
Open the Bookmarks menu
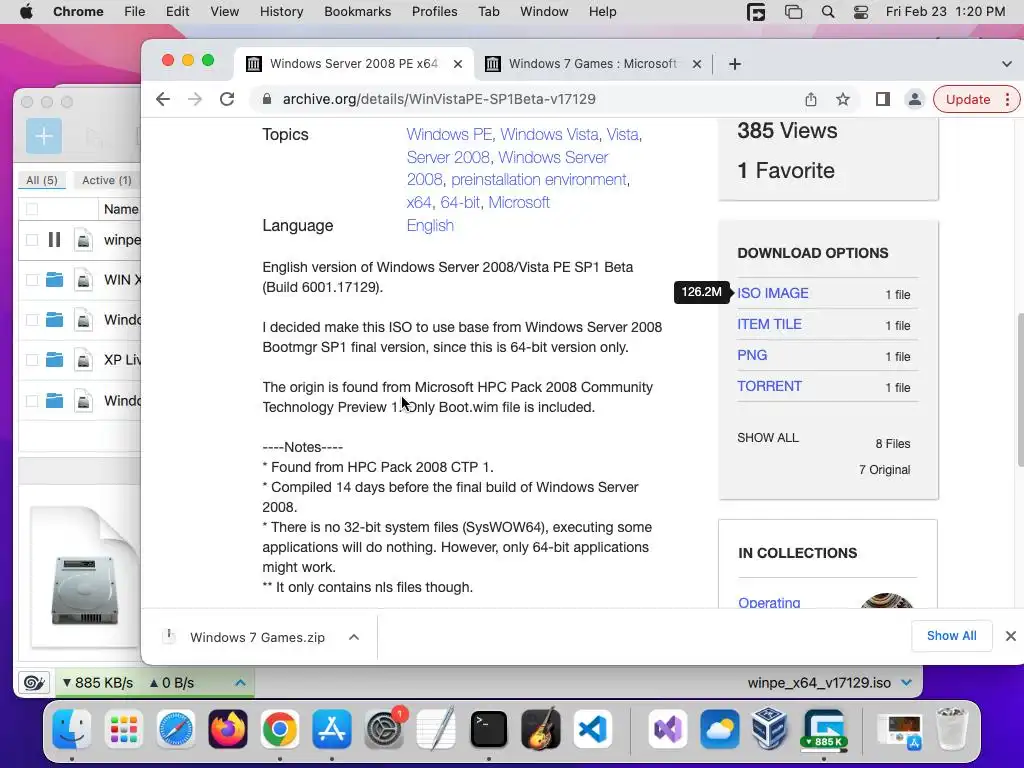[357, 12]
